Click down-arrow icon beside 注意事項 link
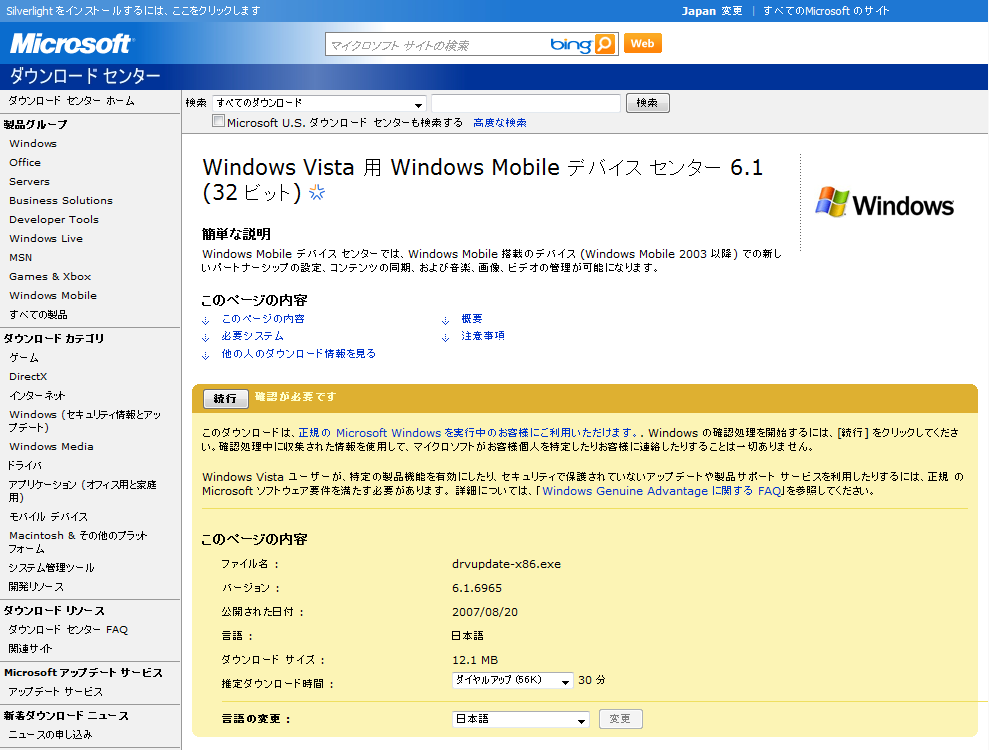 click(x=445, y=337)
